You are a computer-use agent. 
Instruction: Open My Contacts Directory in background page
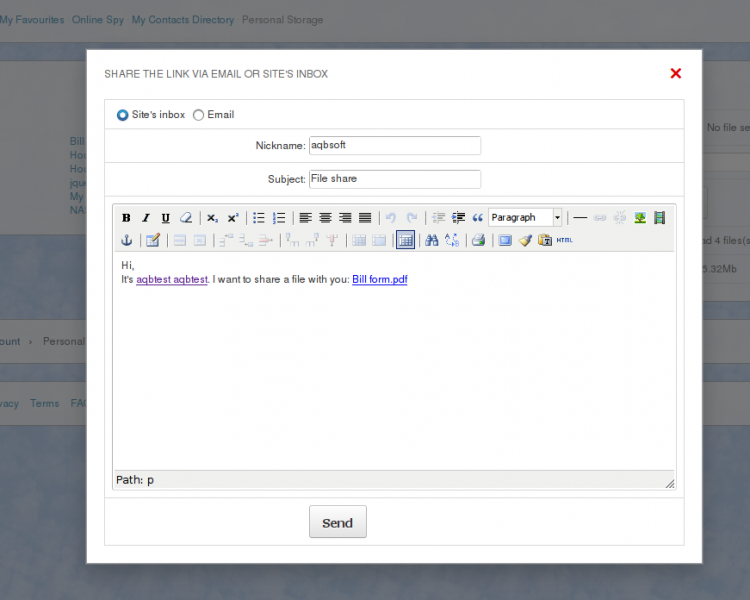(183, 20)
